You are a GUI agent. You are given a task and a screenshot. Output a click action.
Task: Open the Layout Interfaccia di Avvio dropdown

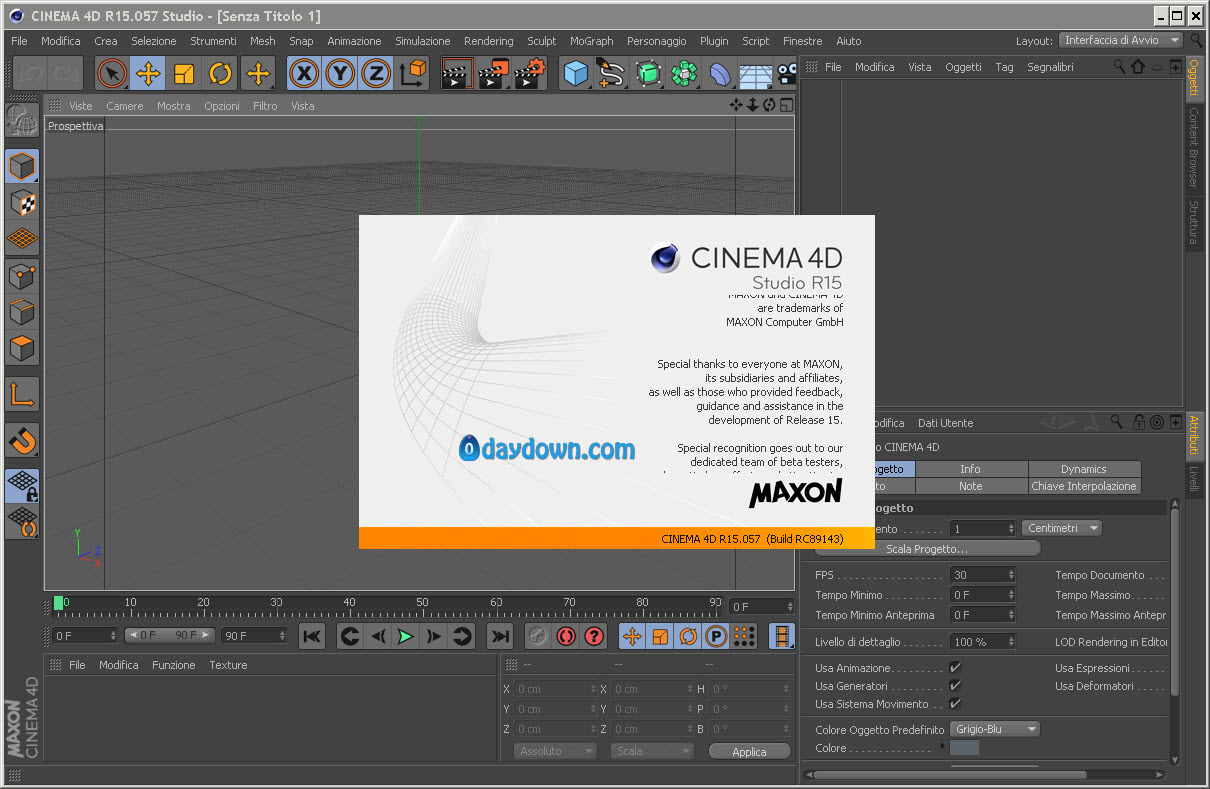(1121, 40)
